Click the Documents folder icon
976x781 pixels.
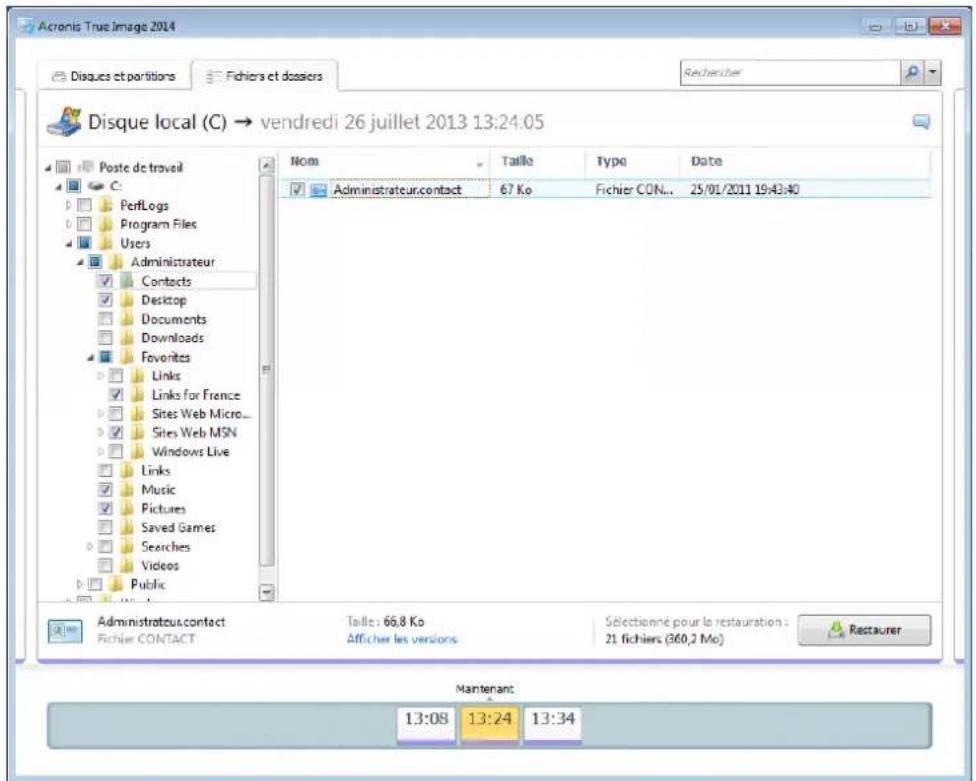(x=127, y=319)
